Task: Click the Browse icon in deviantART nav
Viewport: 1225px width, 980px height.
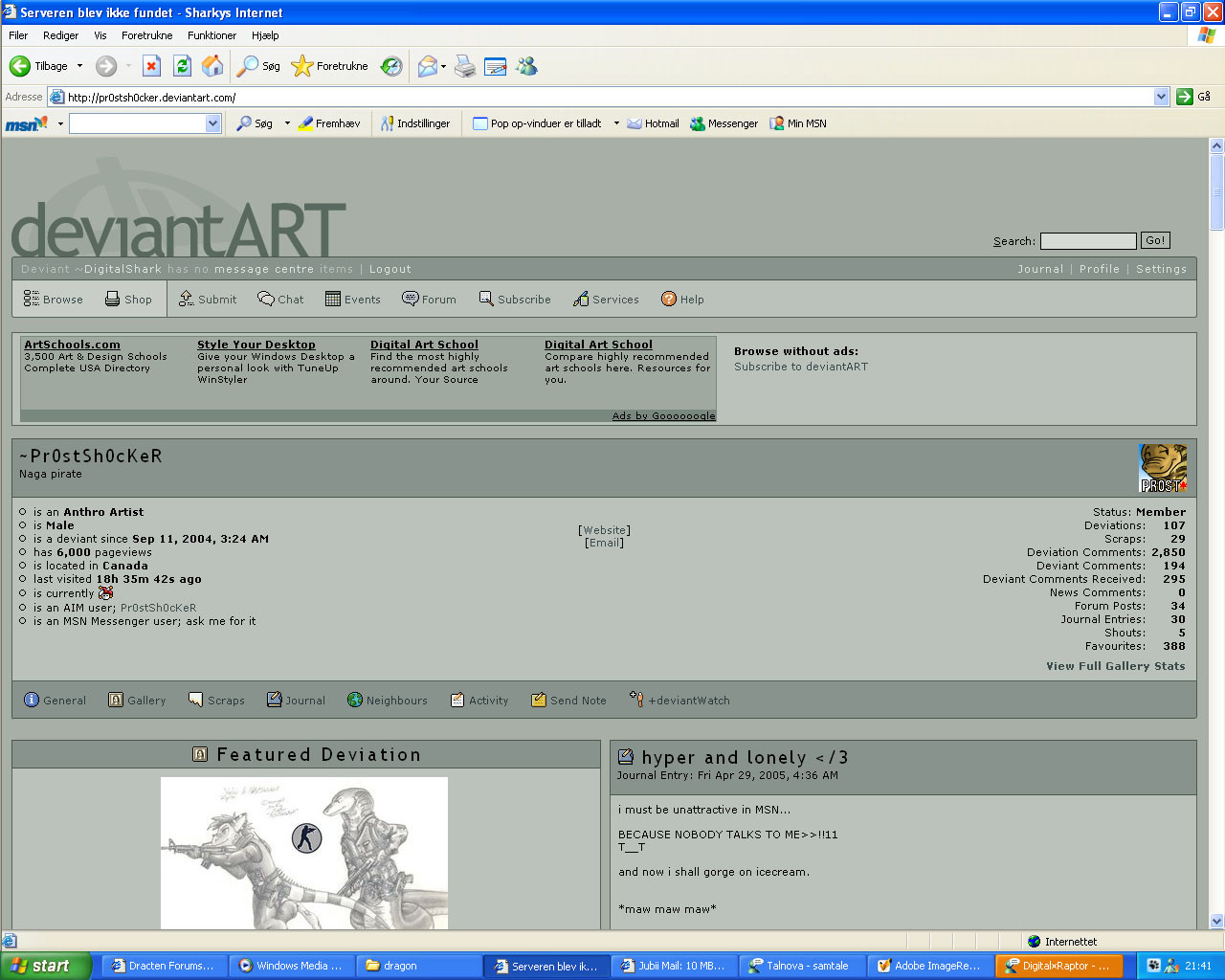Action: 31,299
